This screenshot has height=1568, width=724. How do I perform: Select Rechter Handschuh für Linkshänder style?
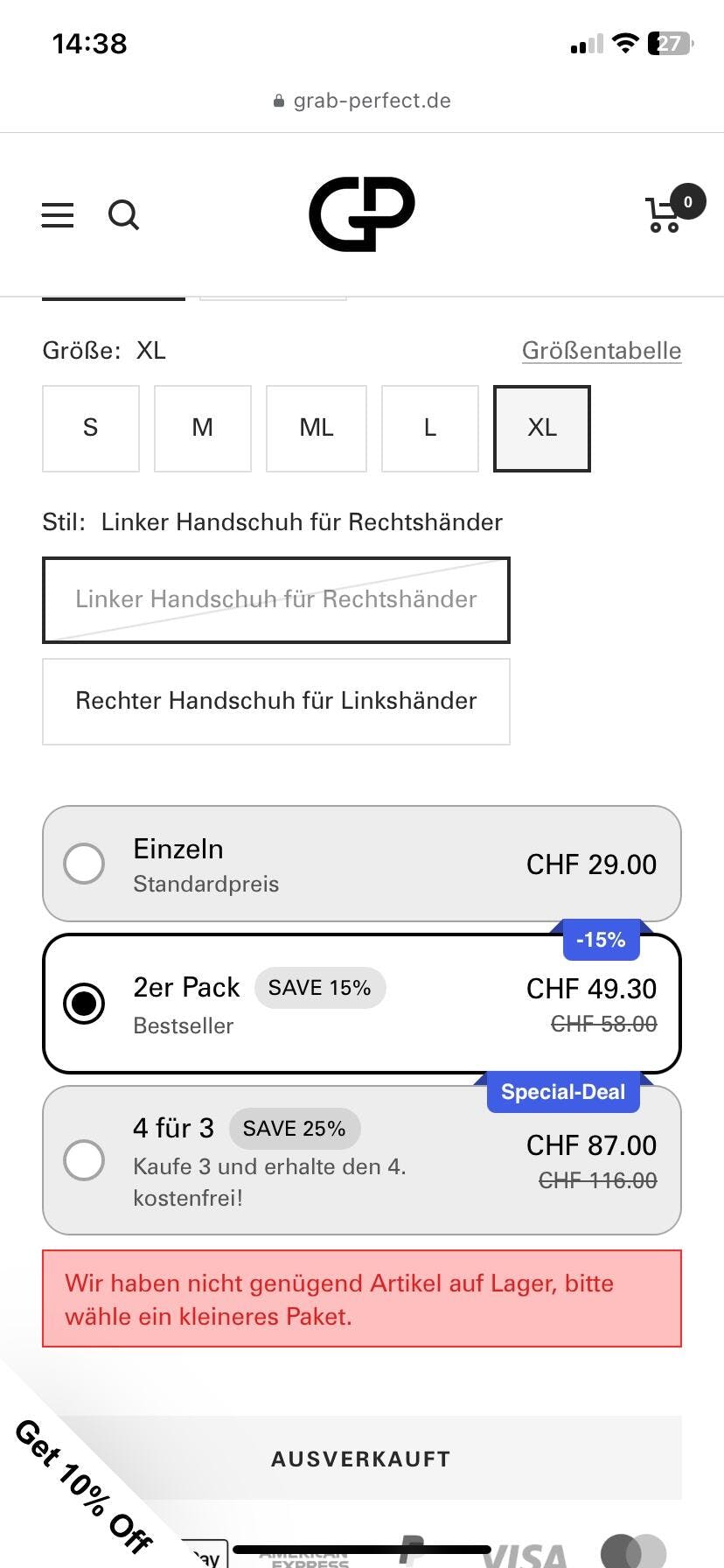(x=276, y=701)
